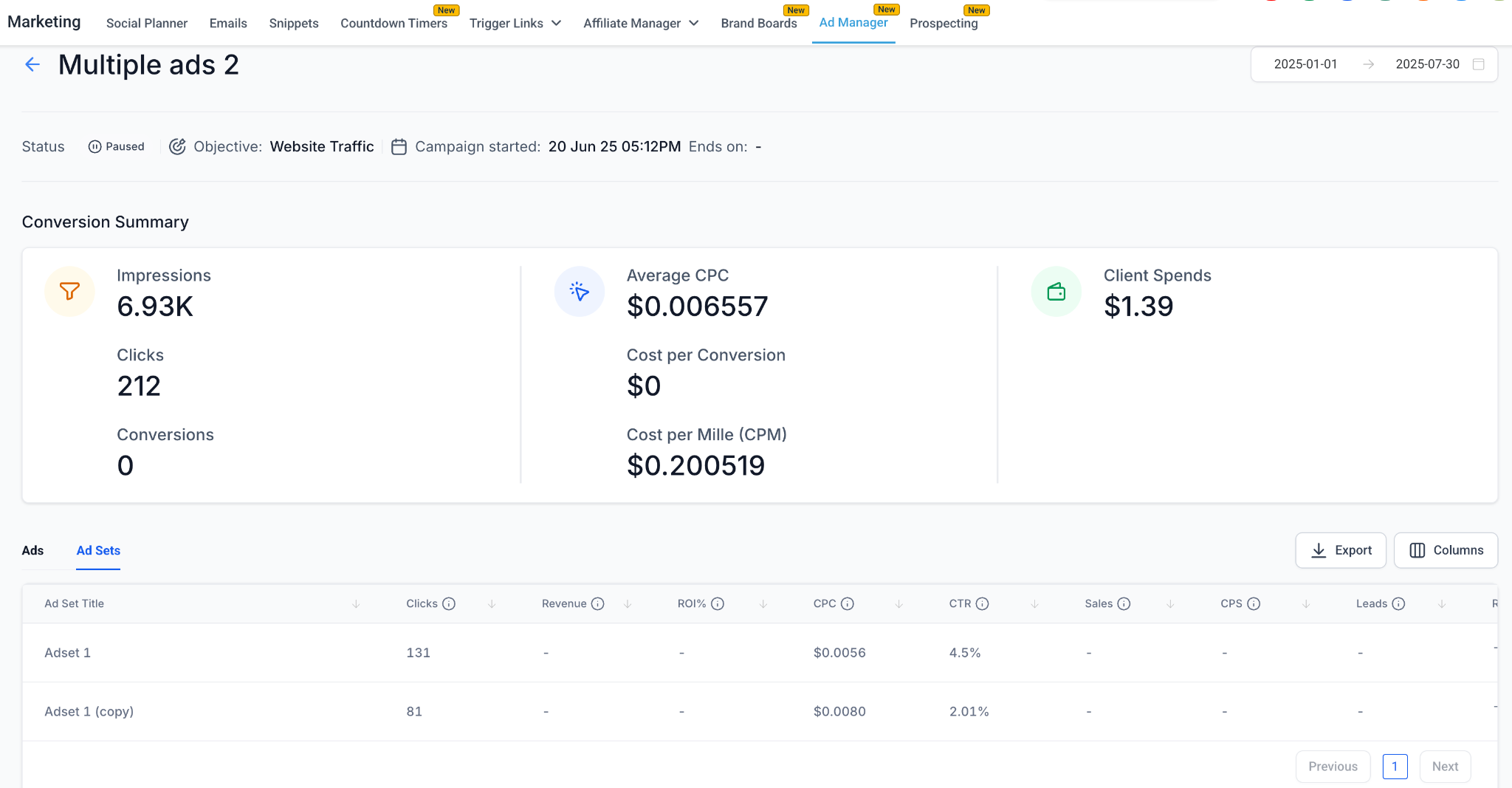Screen dimensions: 1512x788
Task: Switch to the Ad Sets tab
Action: (x=98, y=550)
